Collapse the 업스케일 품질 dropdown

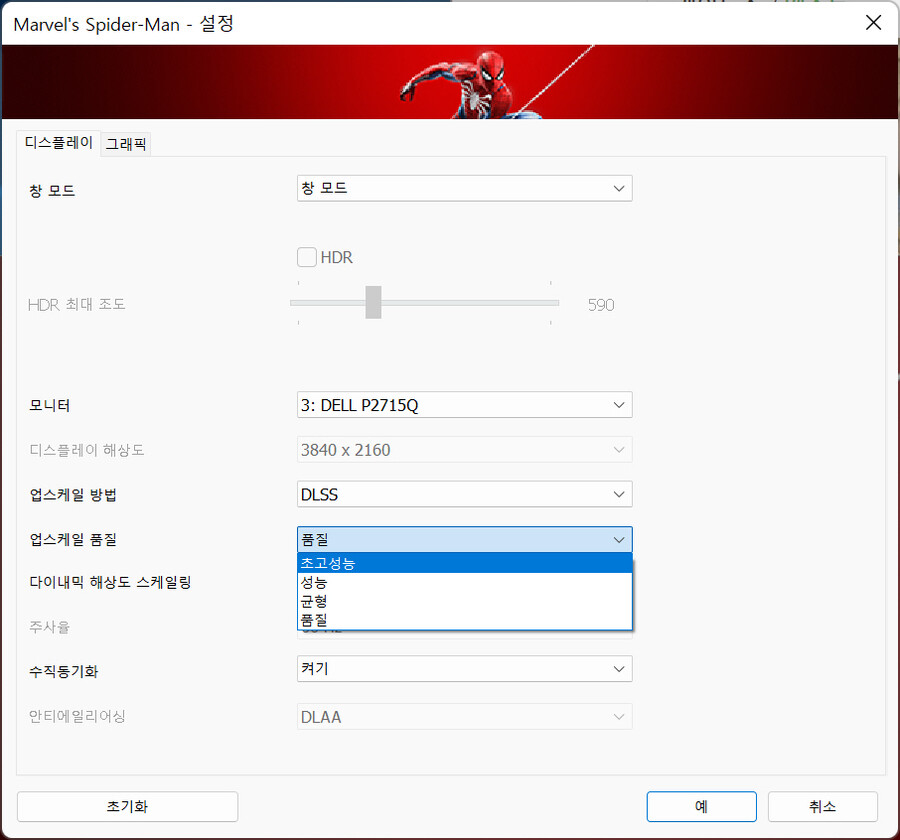coord(464,540)
